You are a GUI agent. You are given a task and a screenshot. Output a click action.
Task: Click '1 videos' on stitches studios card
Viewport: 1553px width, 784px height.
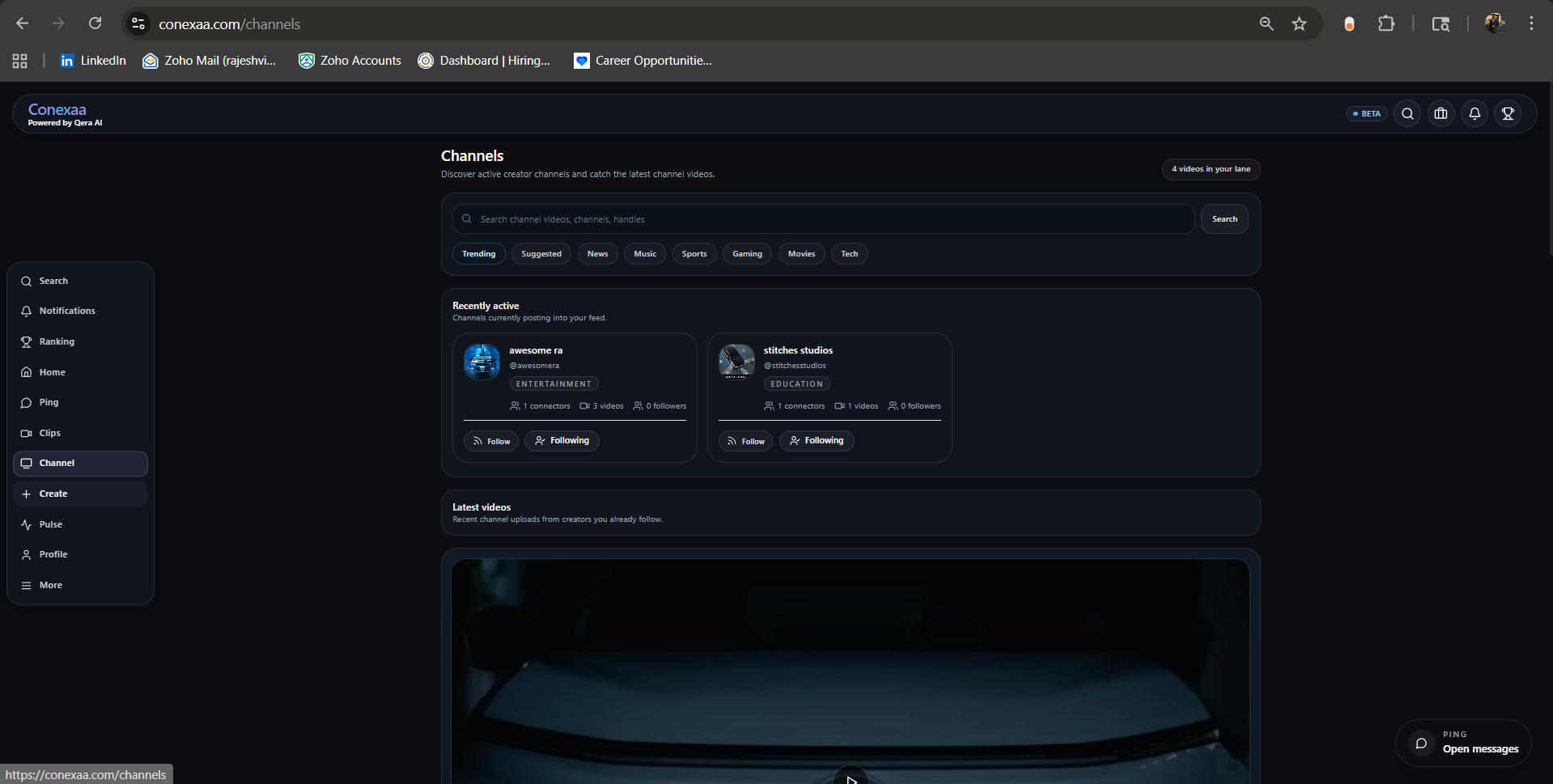point(856,406)
